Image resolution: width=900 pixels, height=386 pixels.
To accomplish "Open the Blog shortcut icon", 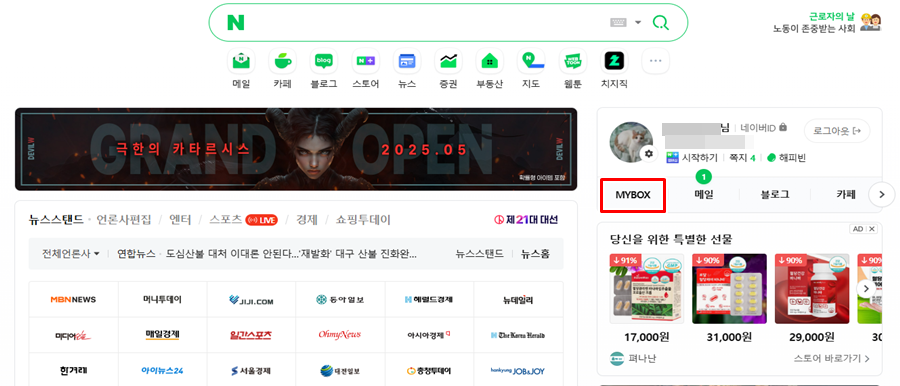I will point(324,61).
